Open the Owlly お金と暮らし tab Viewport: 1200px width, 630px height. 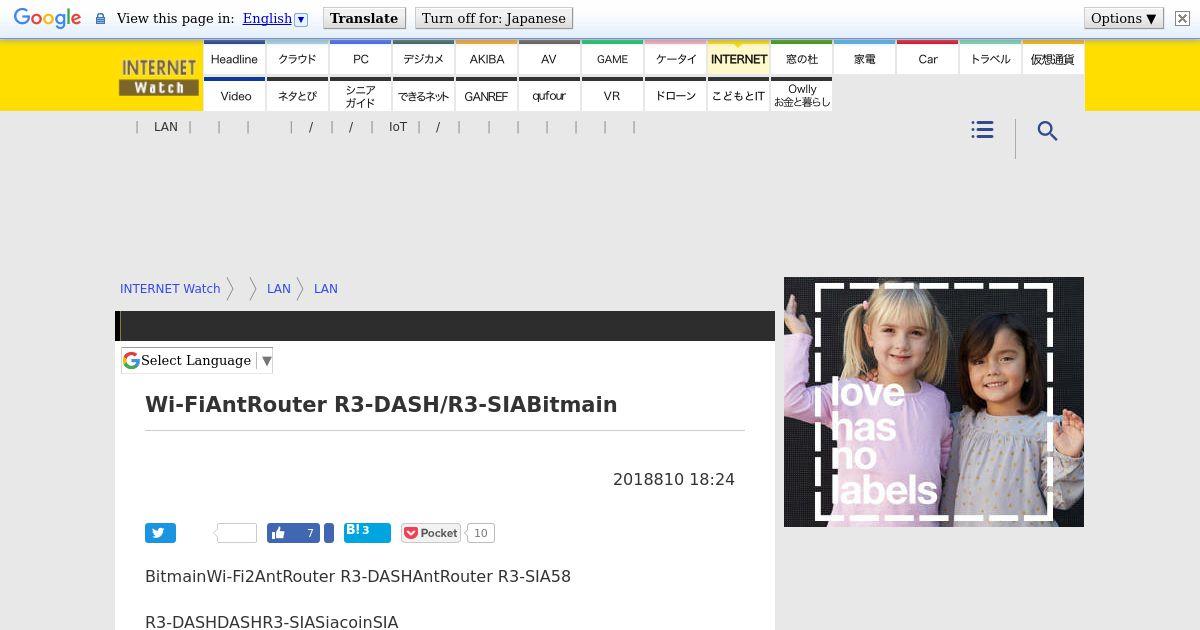tap(801, 95)
